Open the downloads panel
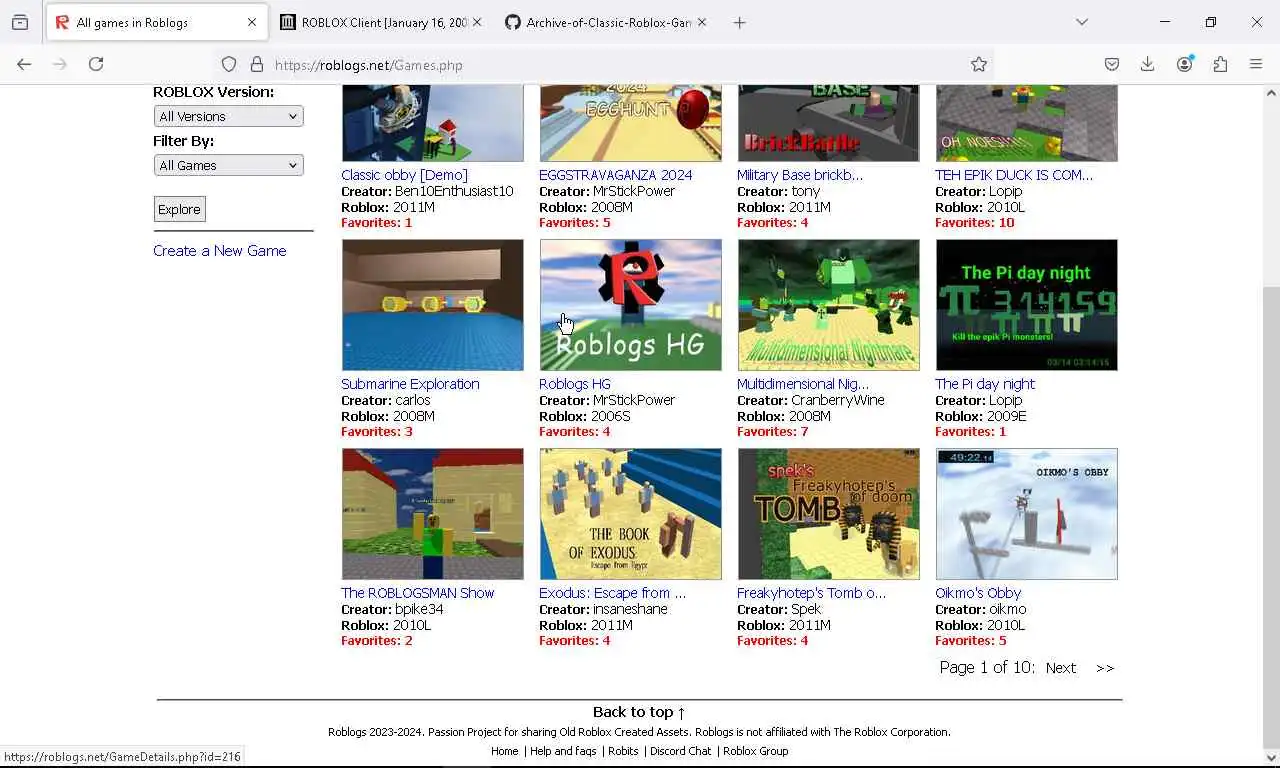This screenshot has height=768, width=1280. click(1148, 65)
